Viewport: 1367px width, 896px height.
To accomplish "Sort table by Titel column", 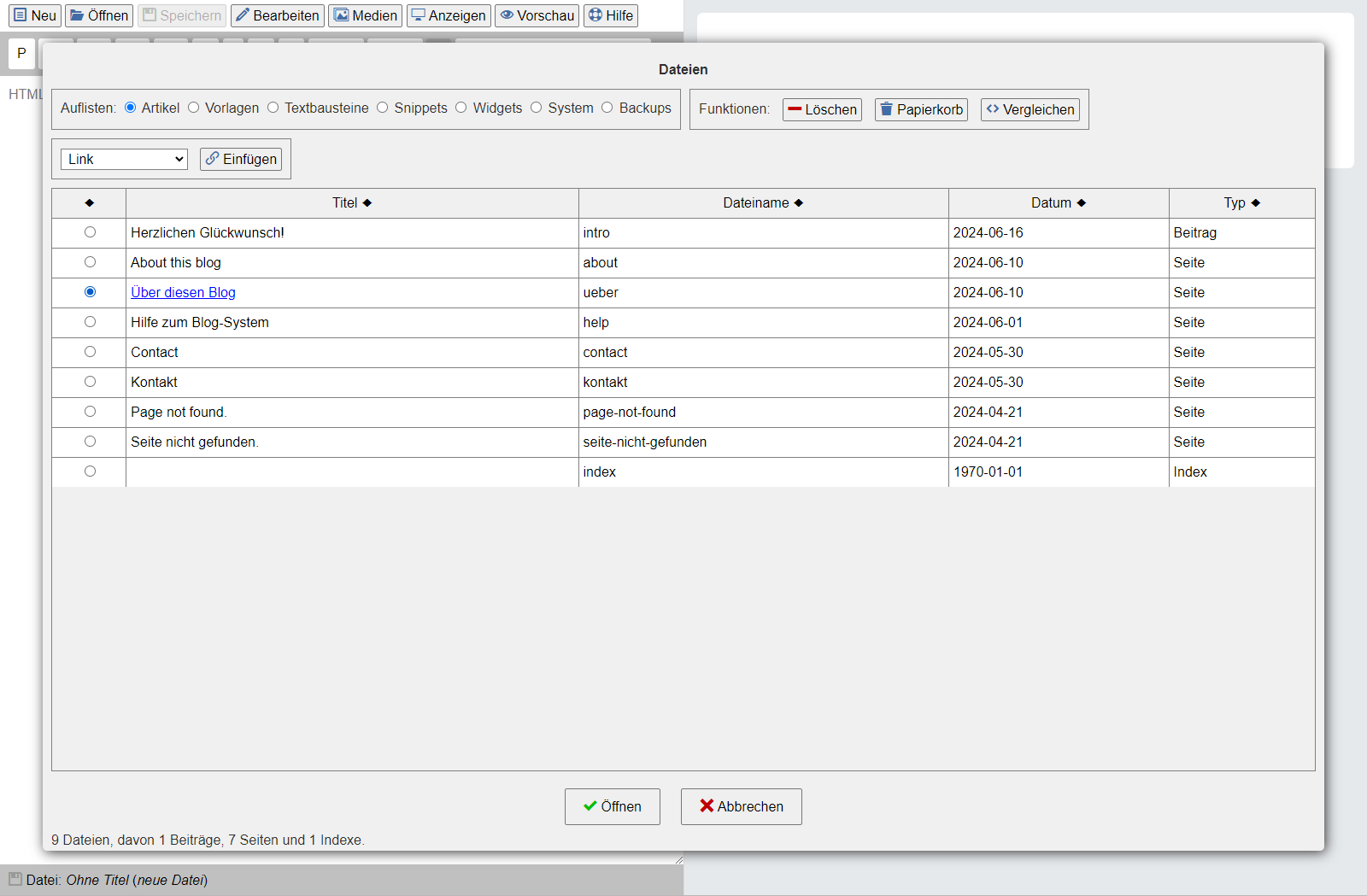I will (x=352, y=203).
